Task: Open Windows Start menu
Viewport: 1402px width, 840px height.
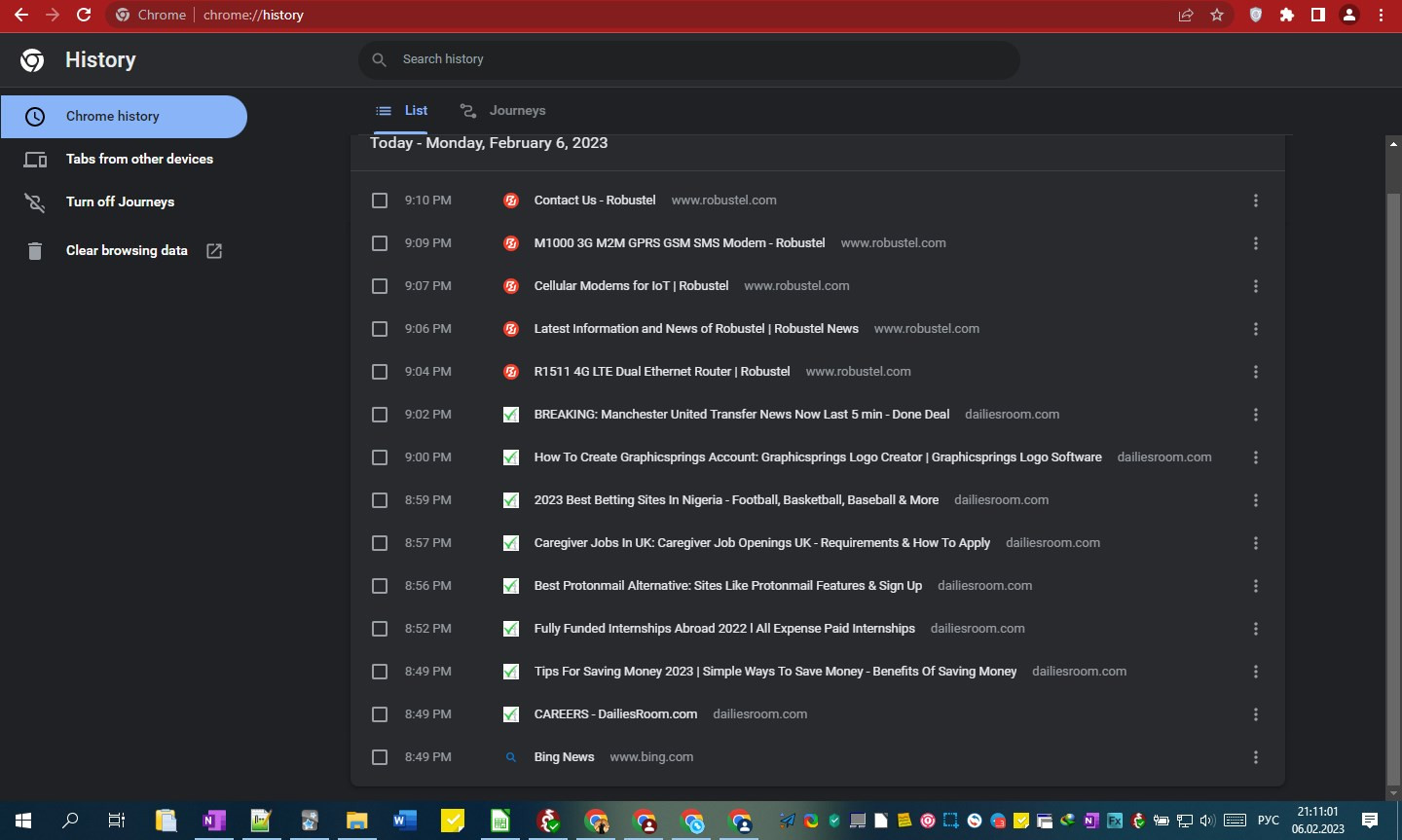Action: tap(23, 821)
